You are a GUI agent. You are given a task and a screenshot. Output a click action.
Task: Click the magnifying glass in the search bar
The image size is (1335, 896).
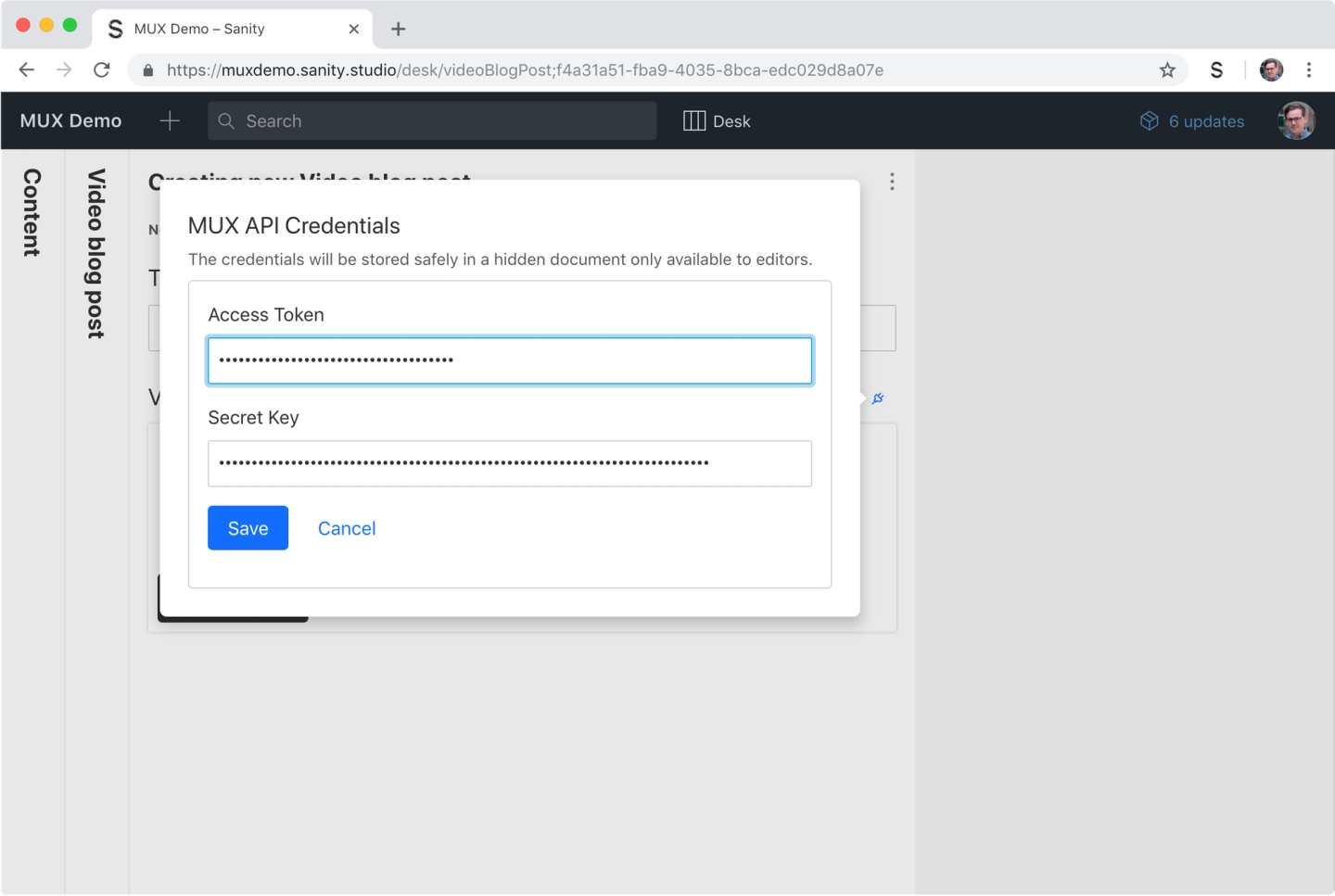point(225,120)
